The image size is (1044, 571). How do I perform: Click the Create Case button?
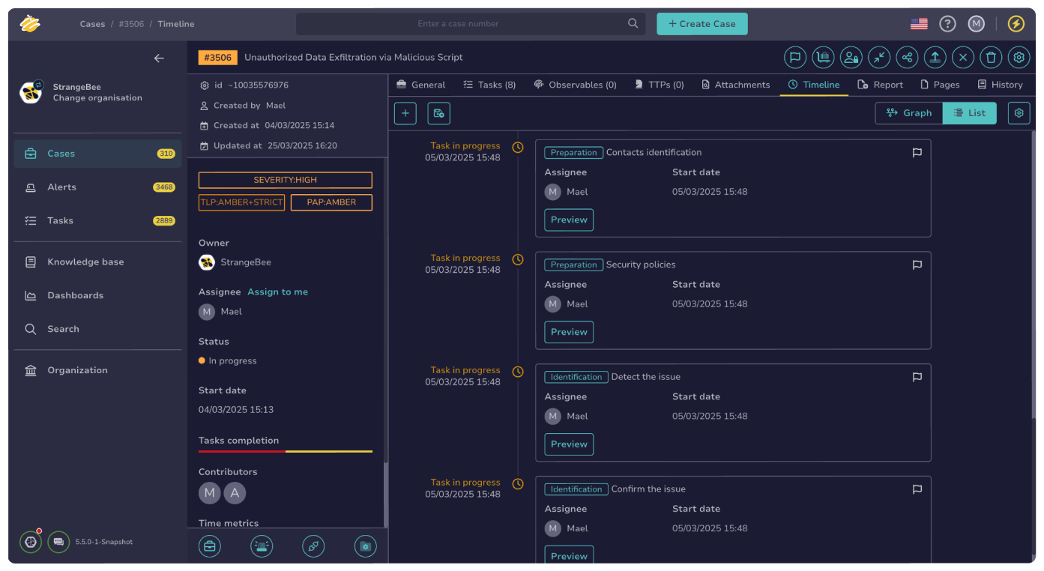(702, 24)
